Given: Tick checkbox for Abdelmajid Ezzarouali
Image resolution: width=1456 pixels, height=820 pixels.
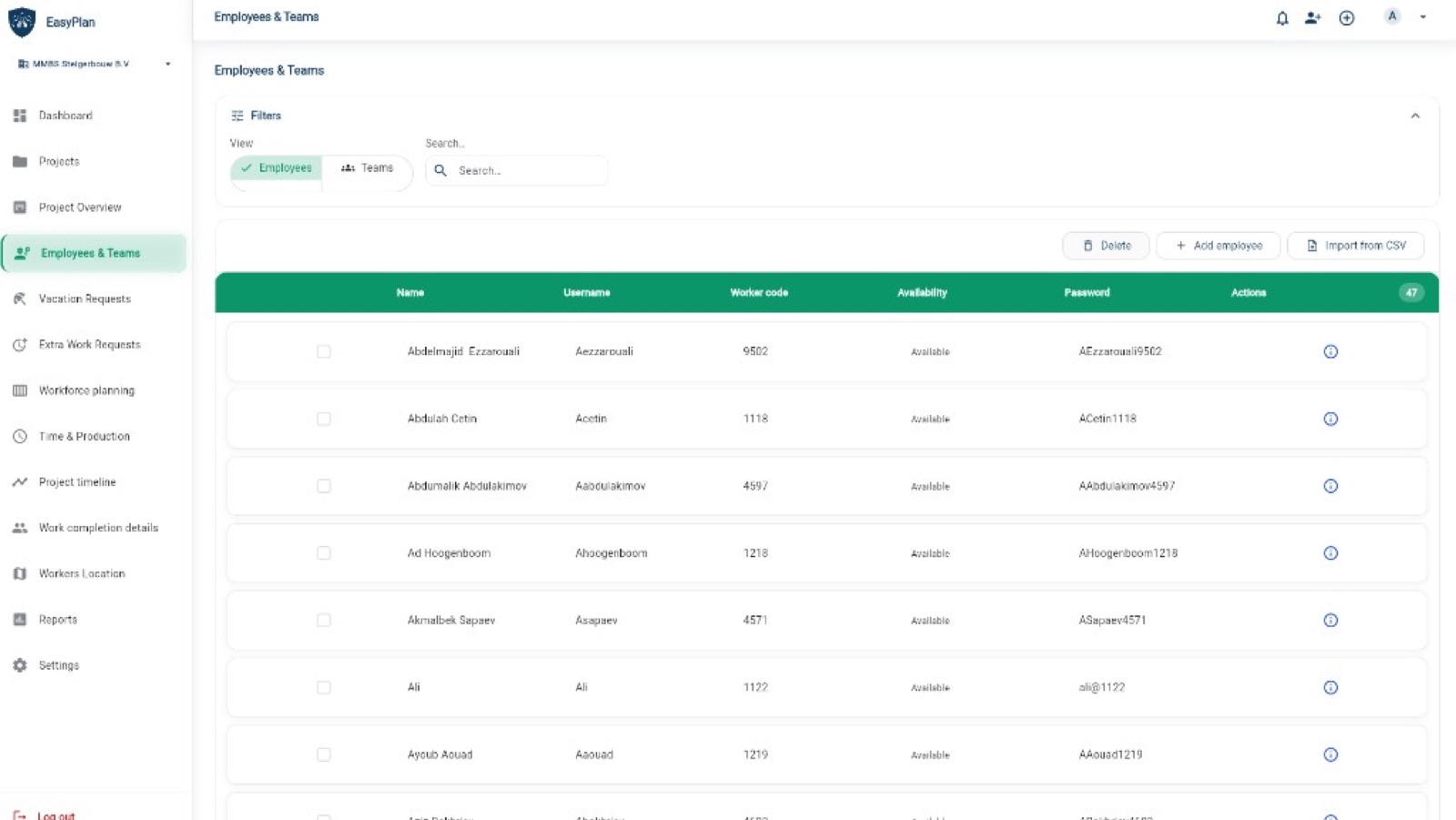Looking at the screenshot, I should tap(324, 351).
